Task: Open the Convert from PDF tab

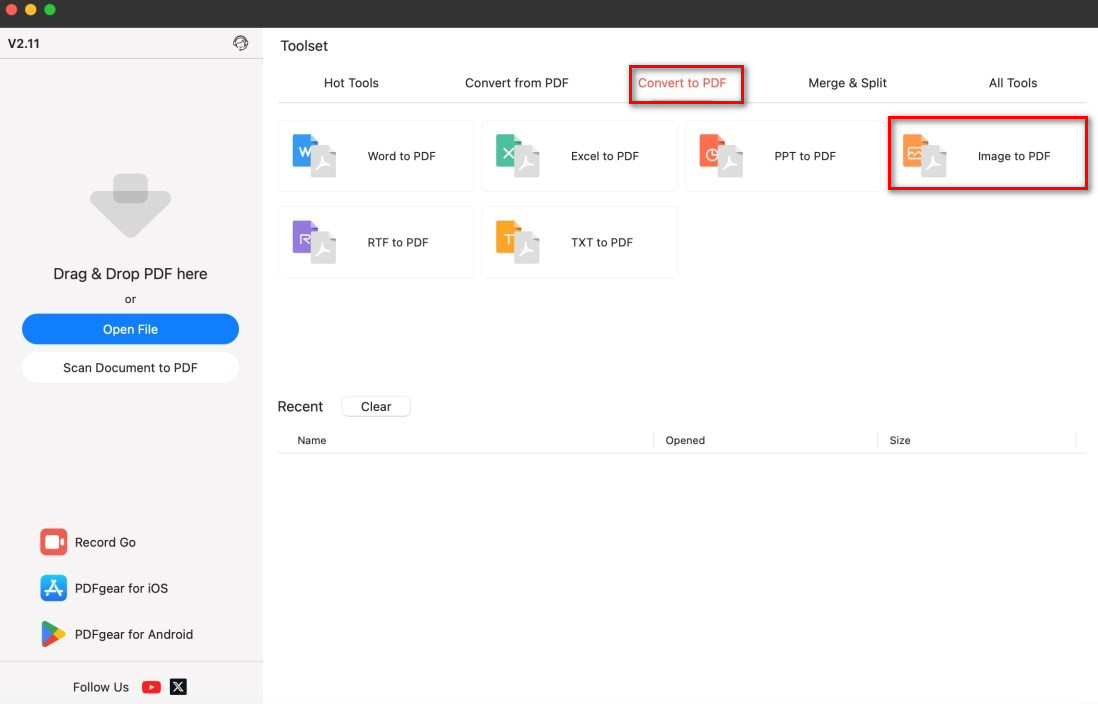Action: click(517, 83)
